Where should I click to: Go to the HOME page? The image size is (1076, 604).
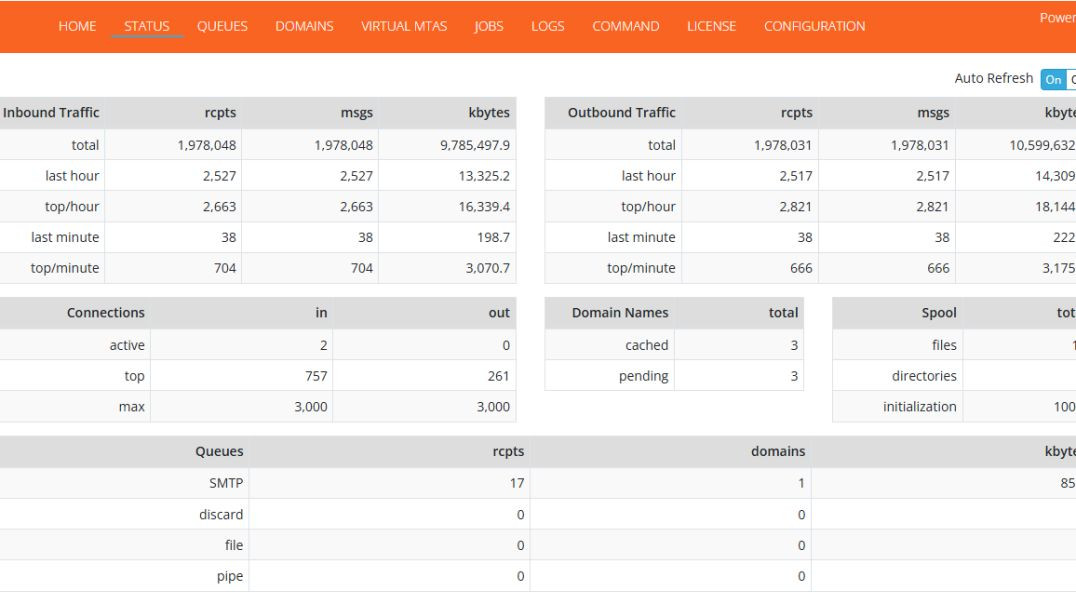(77, 26)
